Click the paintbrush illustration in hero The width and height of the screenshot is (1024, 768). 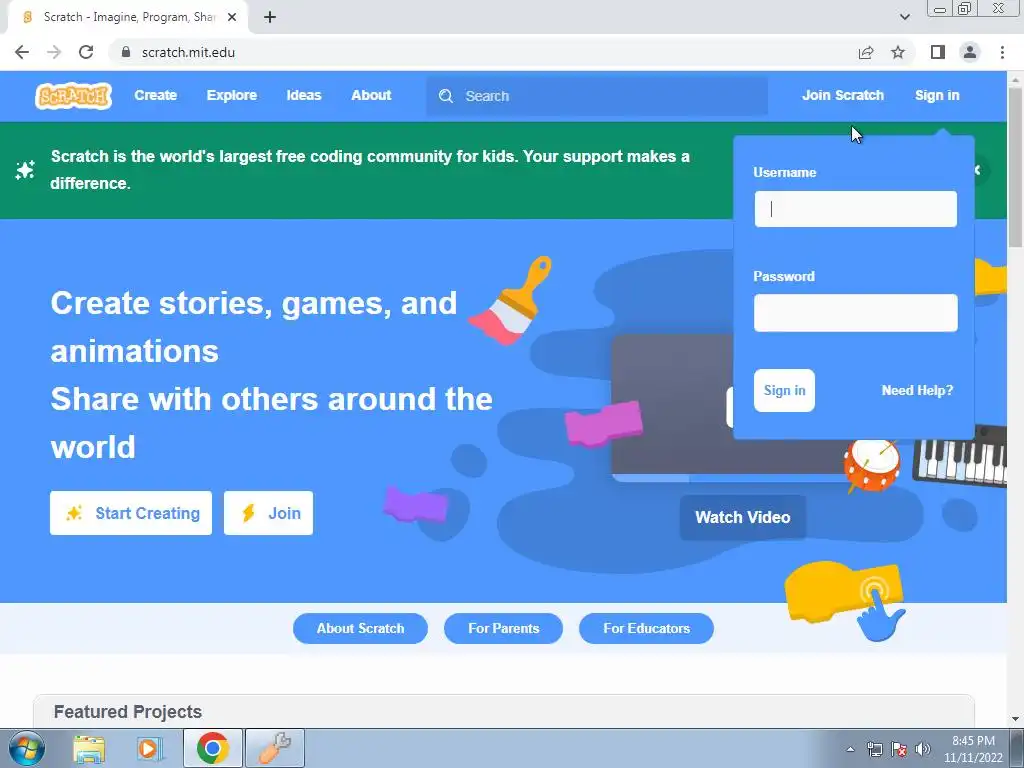511,300
